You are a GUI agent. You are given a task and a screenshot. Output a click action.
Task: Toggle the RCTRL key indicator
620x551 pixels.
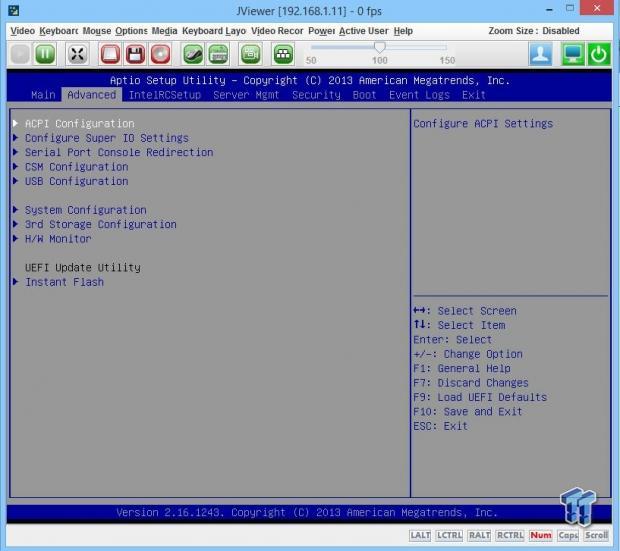pyautogui.click(x=510, y=535)
